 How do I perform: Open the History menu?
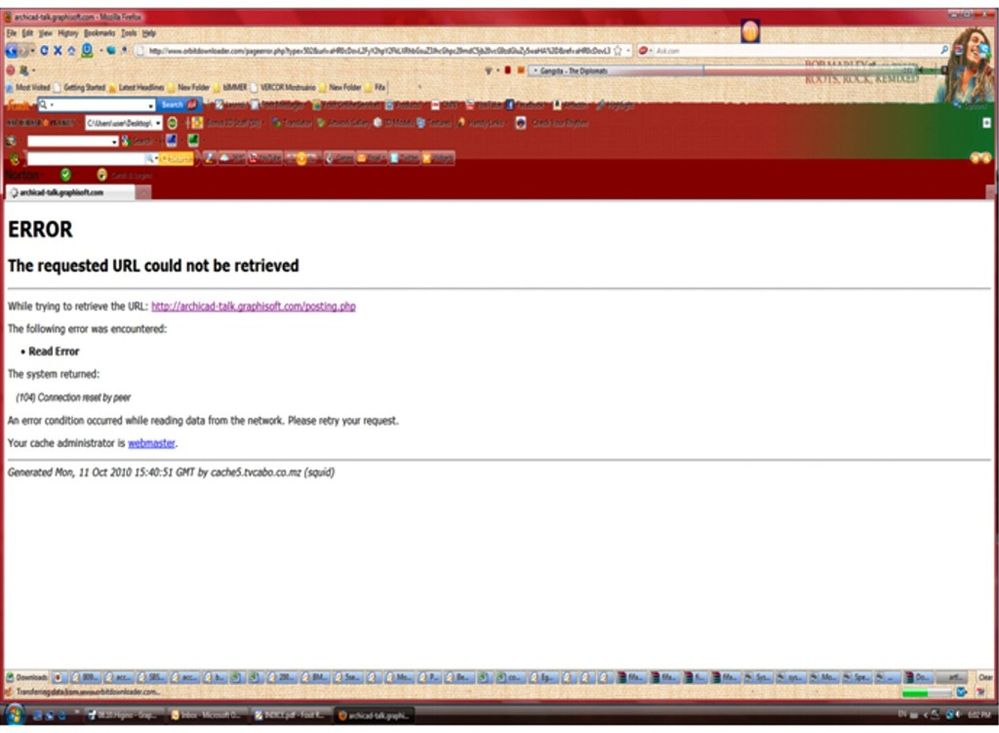(68, 33)
